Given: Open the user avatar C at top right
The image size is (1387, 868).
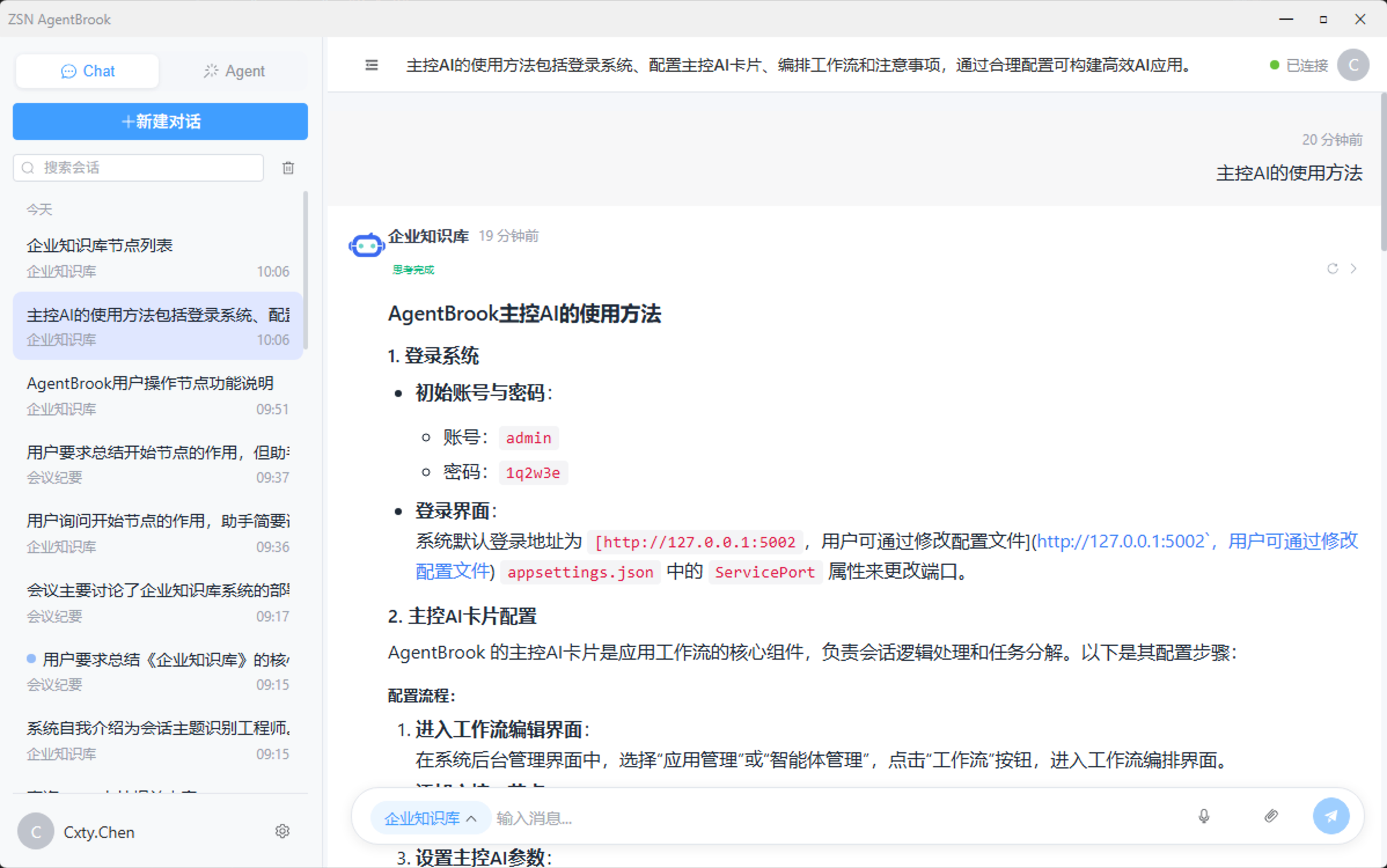Looking at the screenshot, I should click(1353, 65).
